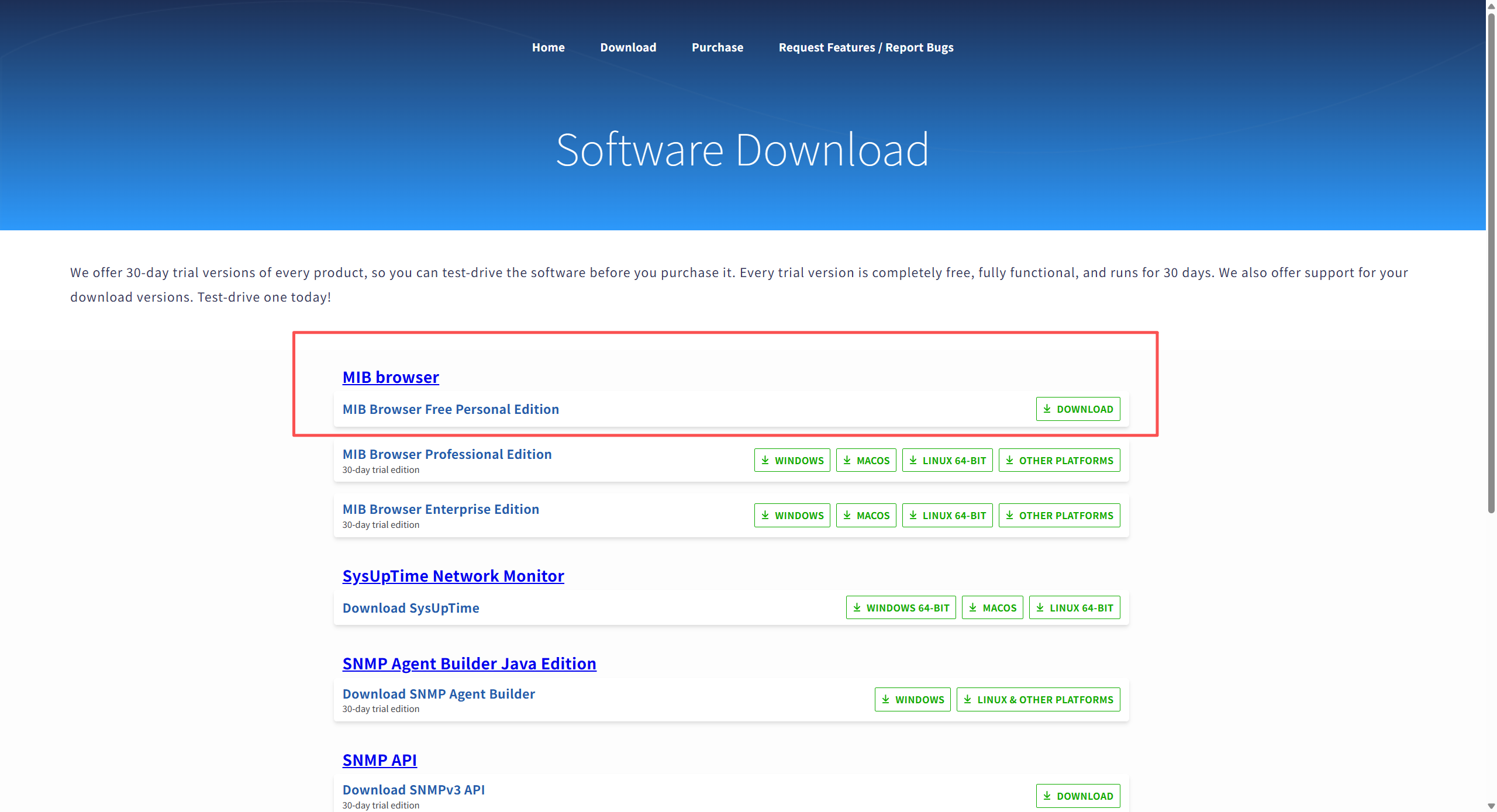Get SysUpTime Linux 64-bit installer

1074,608
